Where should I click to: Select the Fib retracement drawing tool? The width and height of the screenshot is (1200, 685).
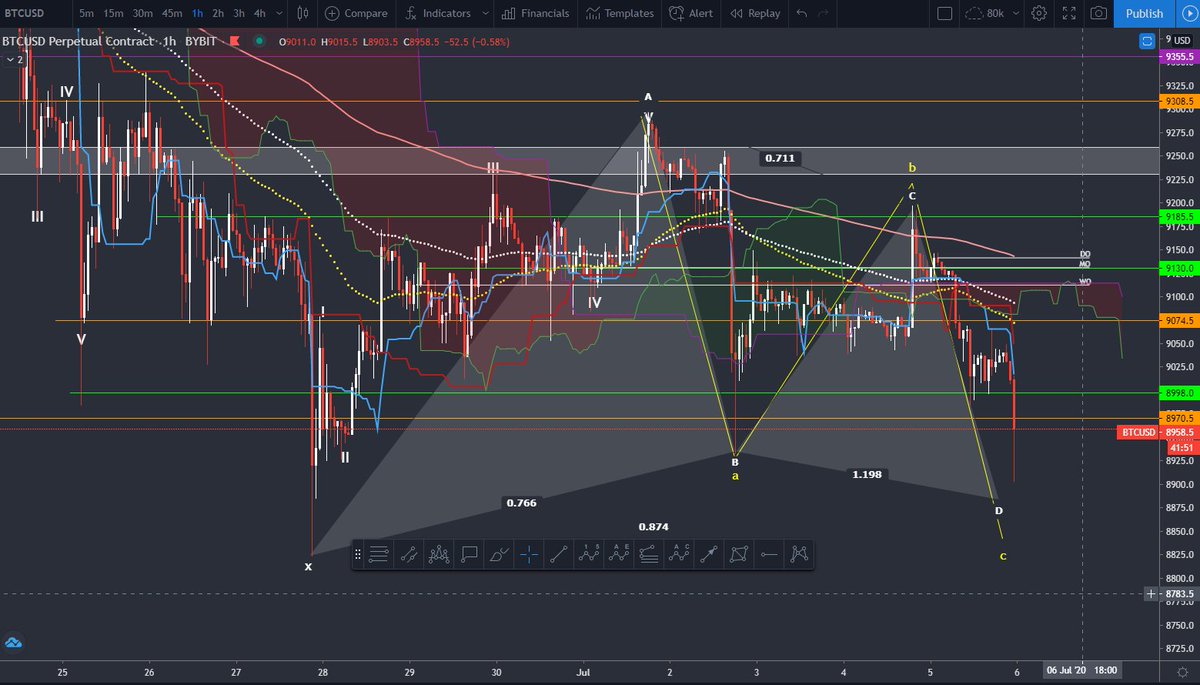[x=379, y=552]
